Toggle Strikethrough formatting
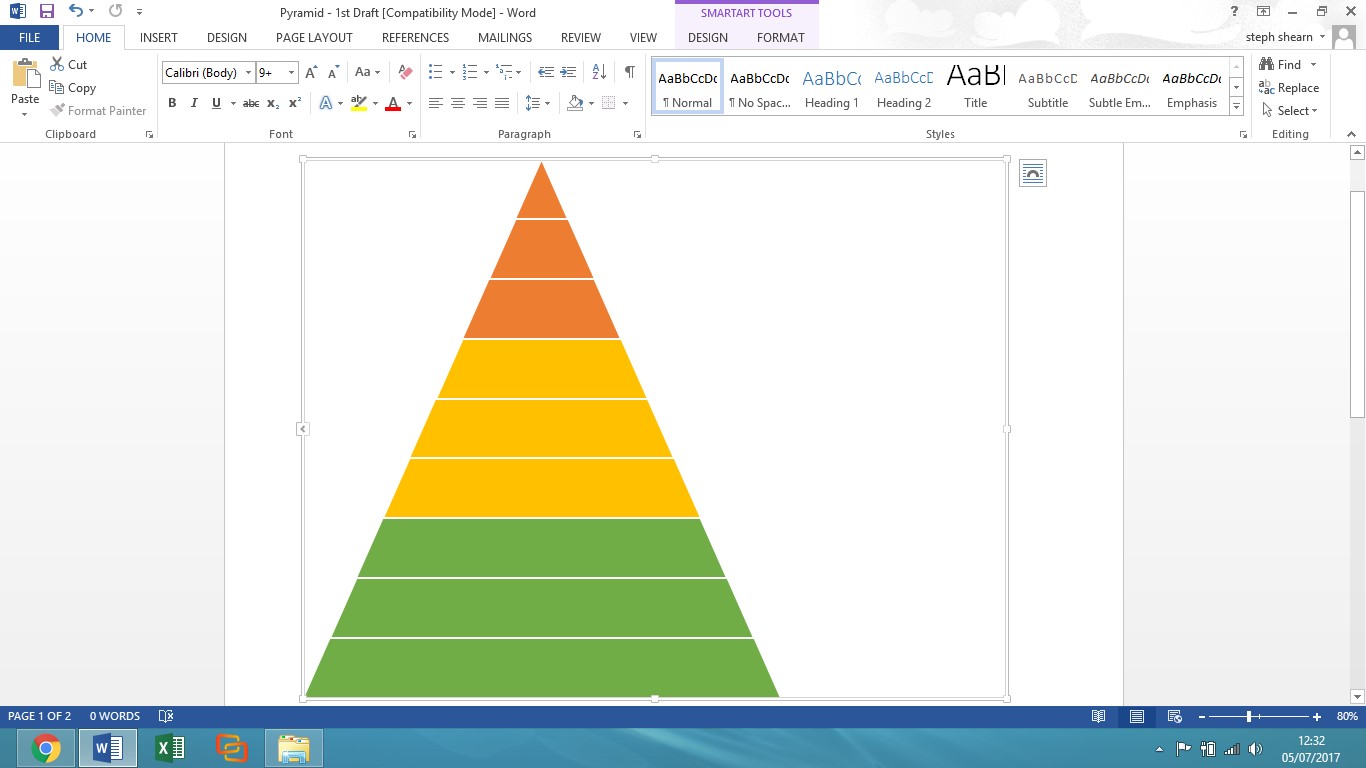The height and width of the screenshot is (768, 1366). (x=251, y=103)
